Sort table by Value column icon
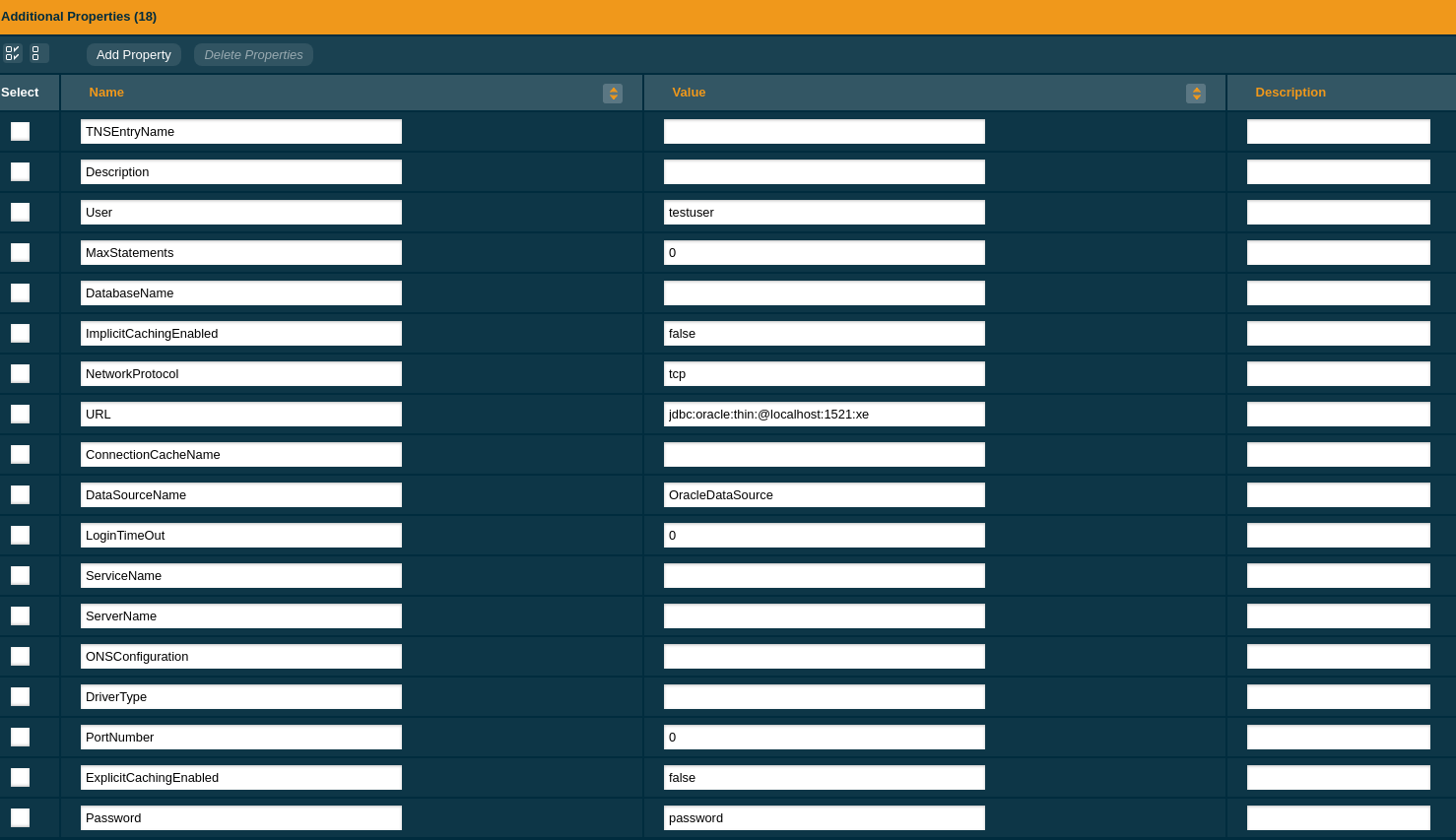Image resolution: width=1456 pixels, height=840 pixels. coord(1196,94)
